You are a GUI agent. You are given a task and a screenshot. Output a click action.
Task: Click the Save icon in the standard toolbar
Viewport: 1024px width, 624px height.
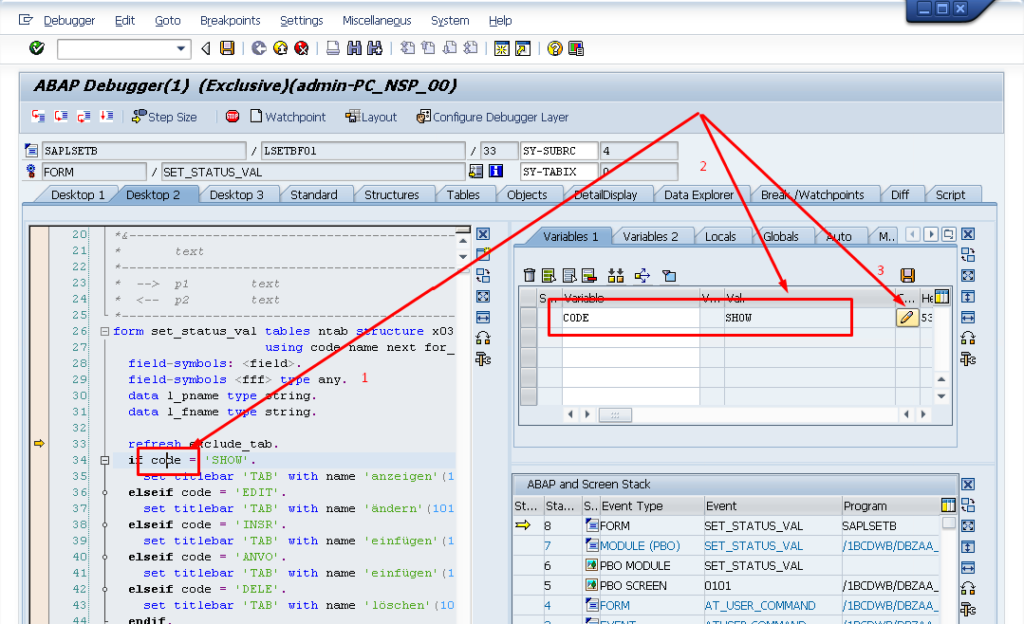point(227,48)
